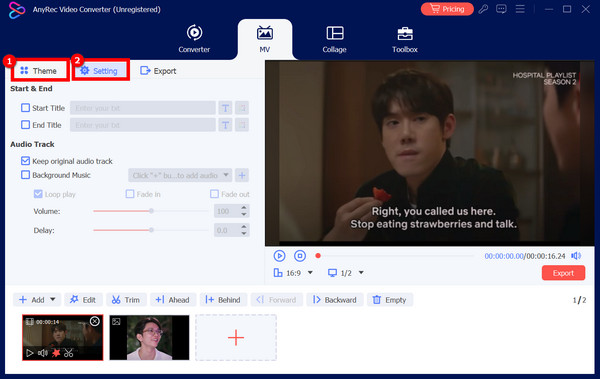Open font settings for Start Title
This screenshot has height=379, width=600.
[225, 108]
